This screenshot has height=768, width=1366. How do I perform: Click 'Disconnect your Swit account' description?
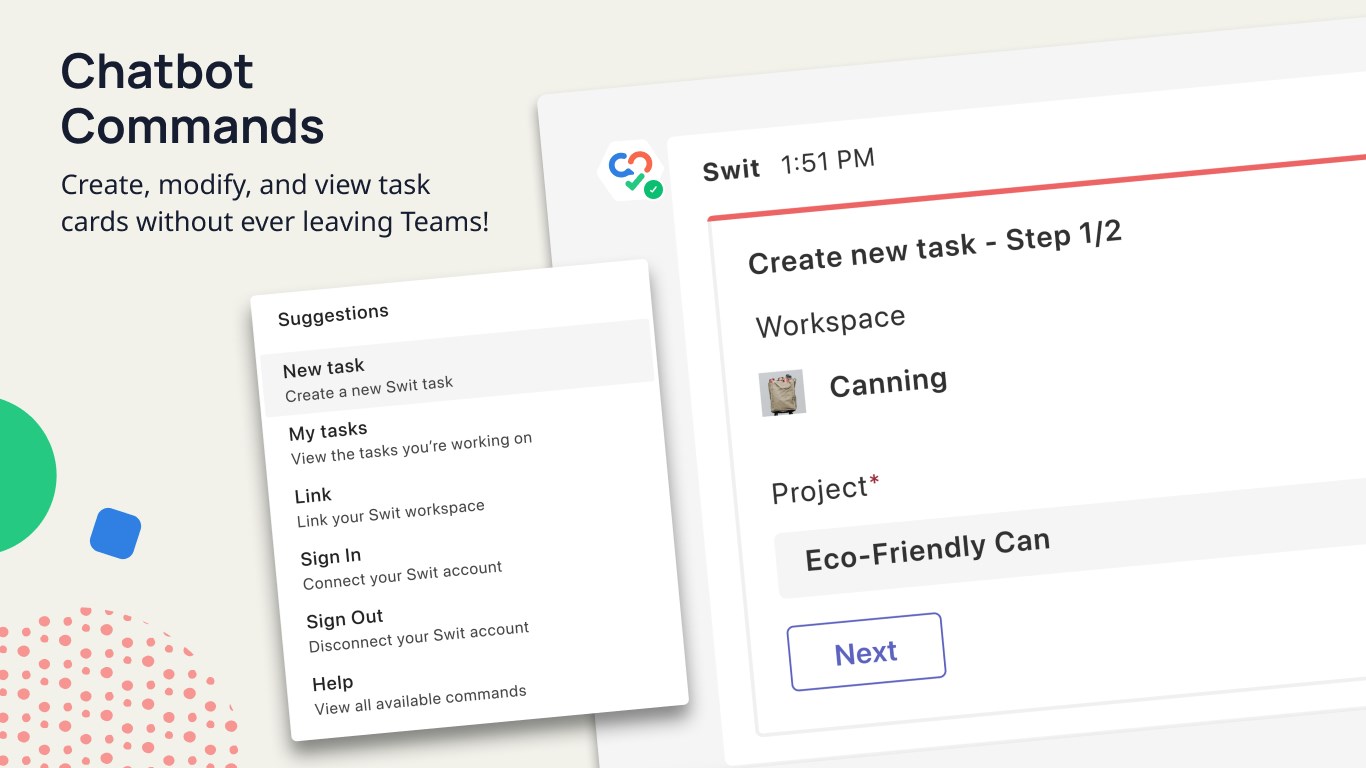[x=418, y=637]
